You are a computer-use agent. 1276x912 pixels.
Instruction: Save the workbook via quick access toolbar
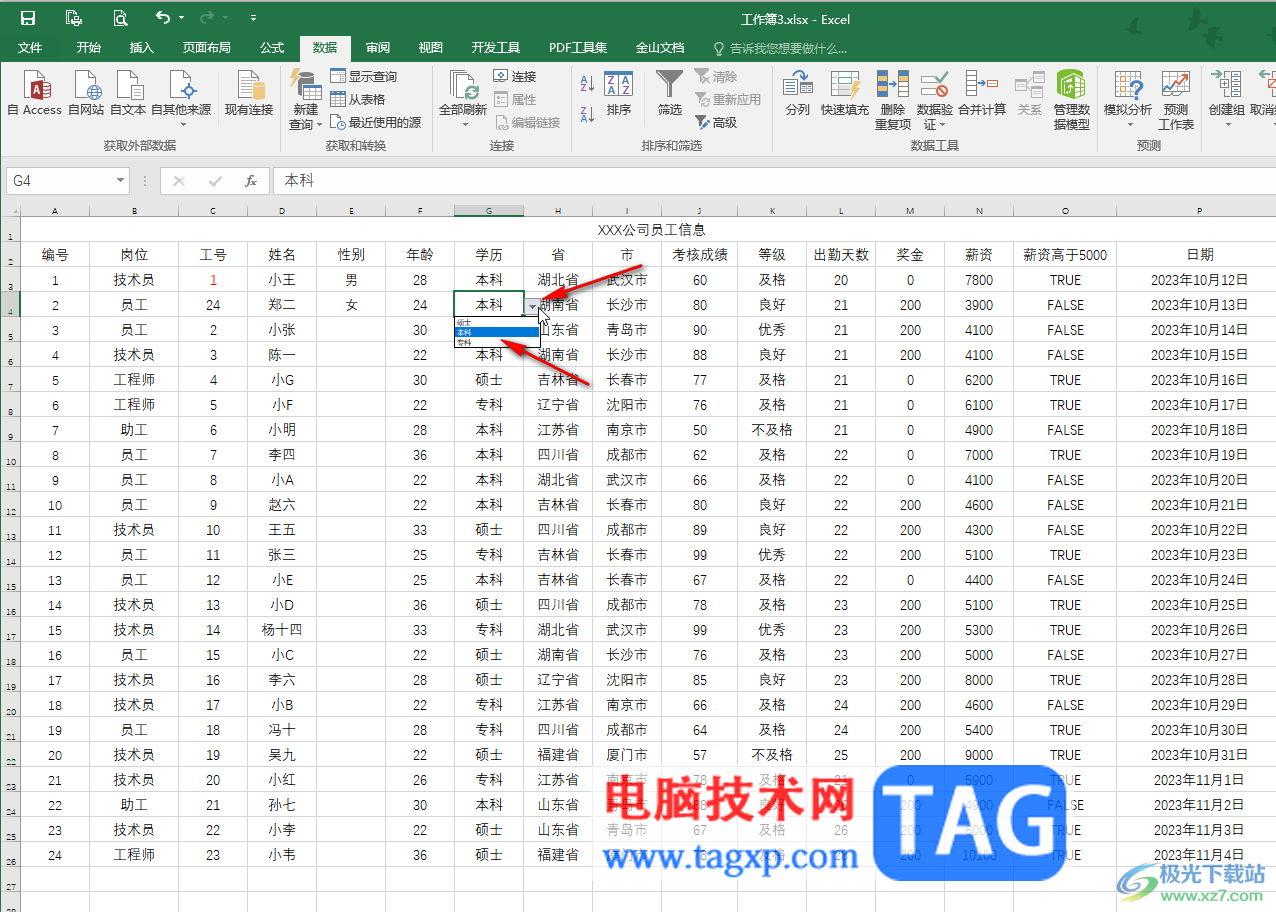28,18
